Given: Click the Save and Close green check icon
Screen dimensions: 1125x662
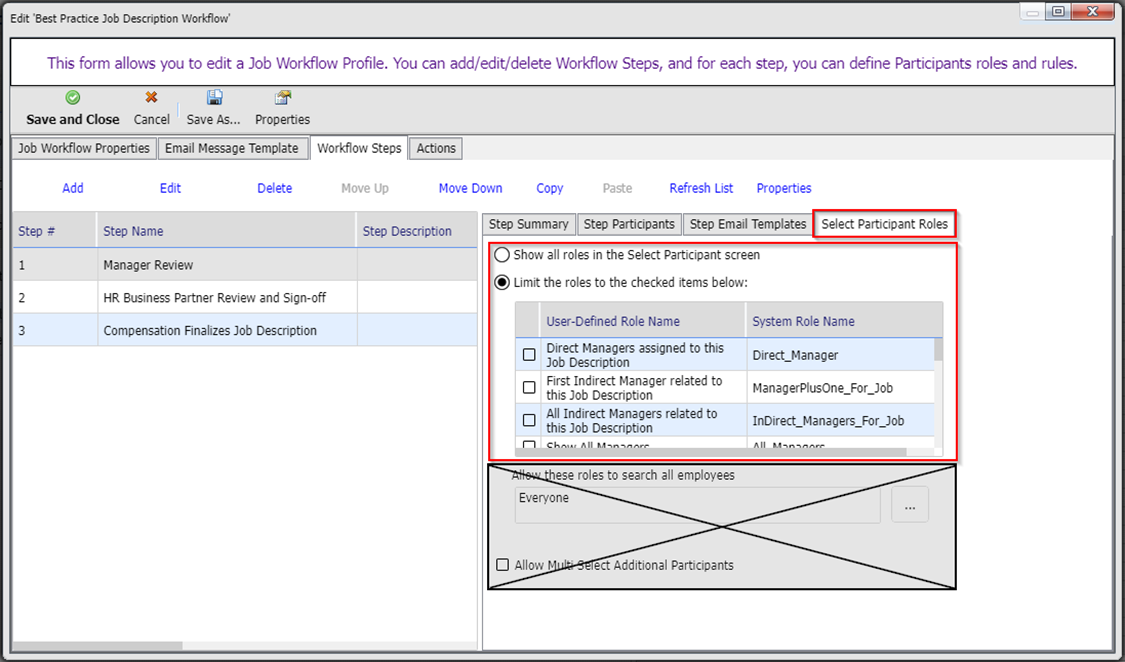Looking at the screenshot, I should tap(73, 98).
